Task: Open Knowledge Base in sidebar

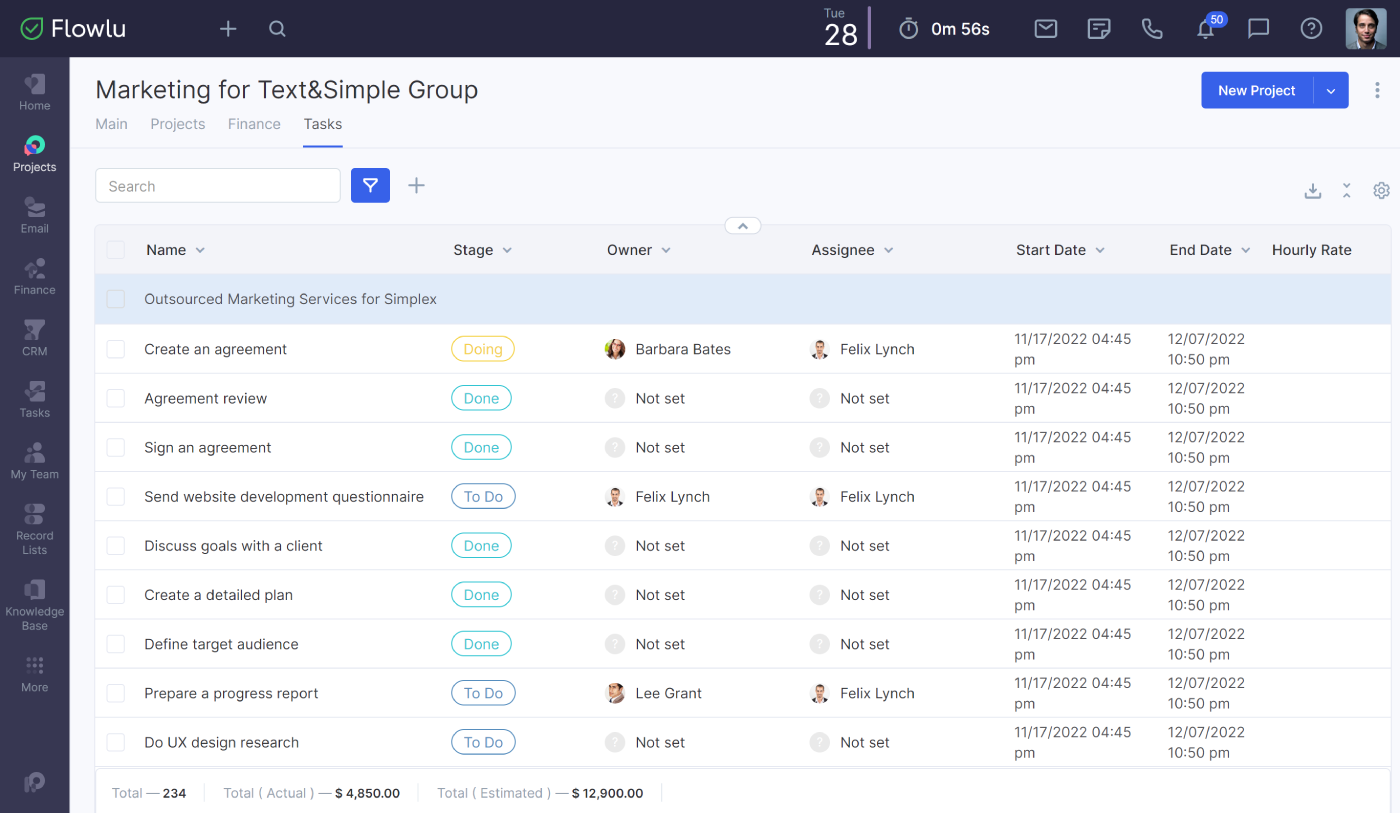Action: click(x=35, y=605)
